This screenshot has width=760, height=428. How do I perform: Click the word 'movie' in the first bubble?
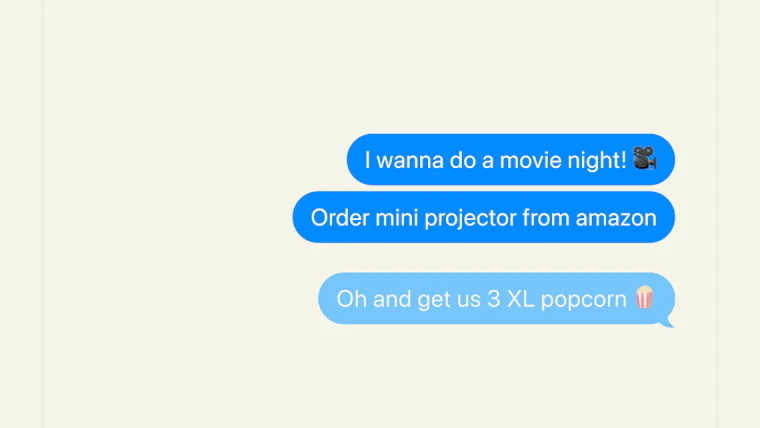coord(530,160)
